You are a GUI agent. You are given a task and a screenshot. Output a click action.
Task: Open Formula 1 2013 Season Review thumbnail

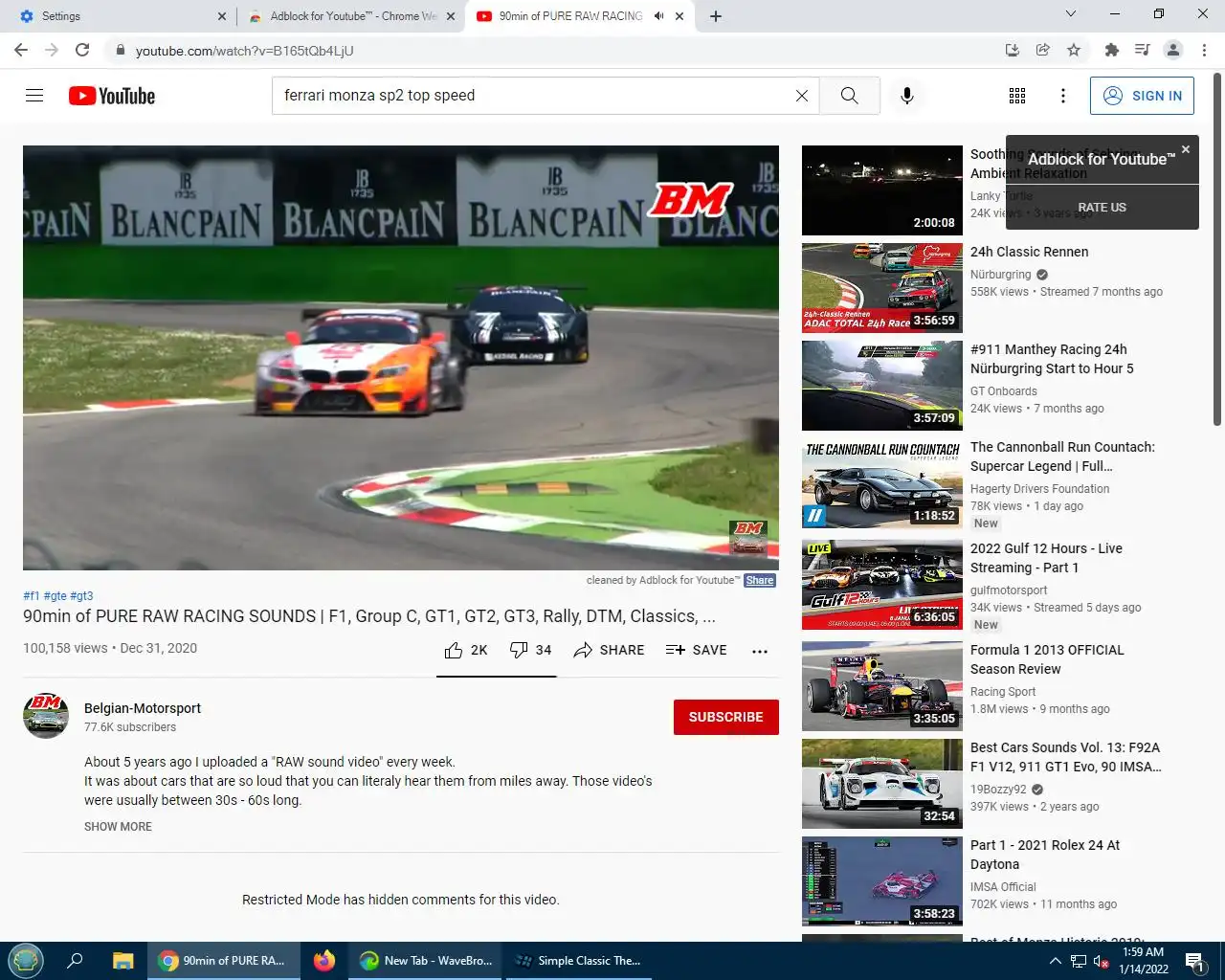pyautogui.click(x=882, y=686)
